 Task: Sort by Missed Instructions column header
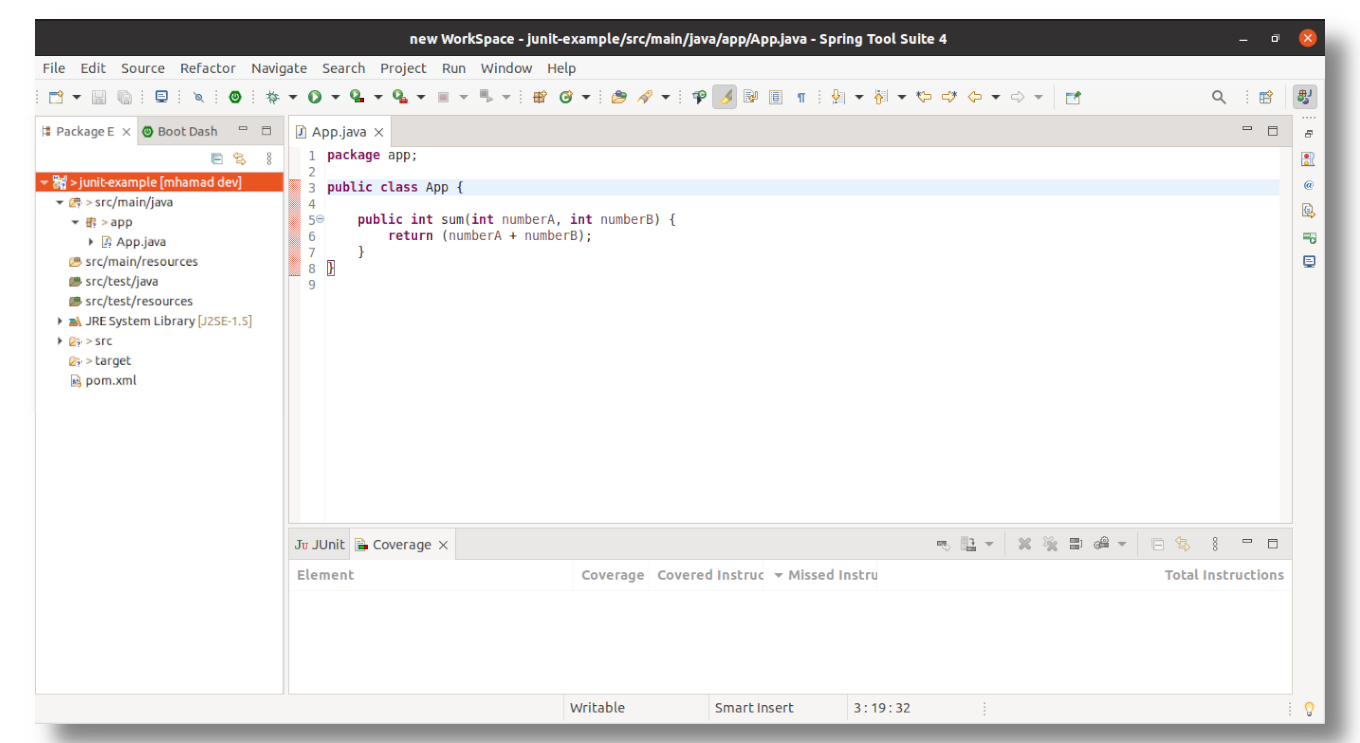click(x=826, y=575)
